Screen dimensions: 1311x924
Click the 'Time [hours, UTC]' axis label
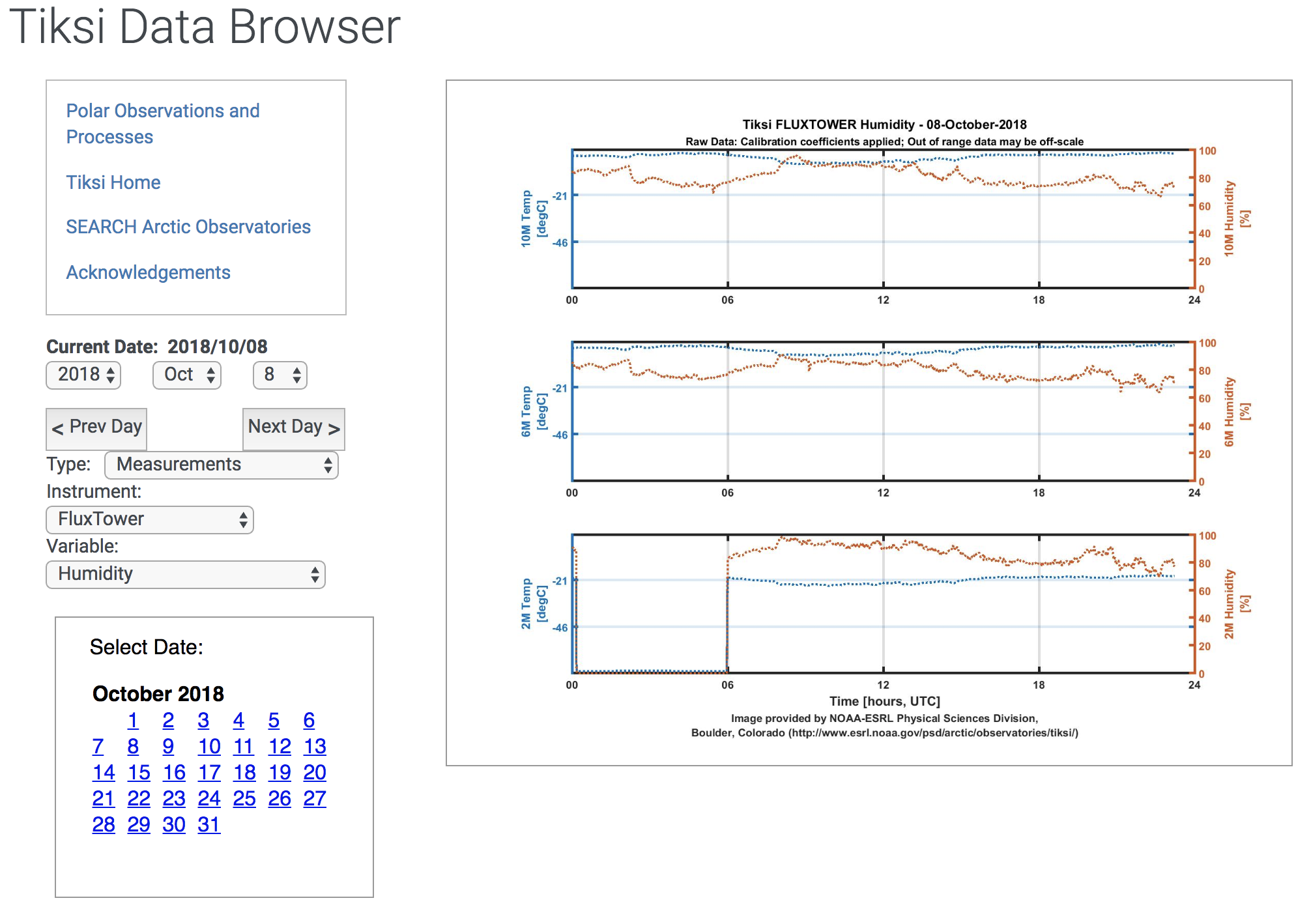pos(884,701)
